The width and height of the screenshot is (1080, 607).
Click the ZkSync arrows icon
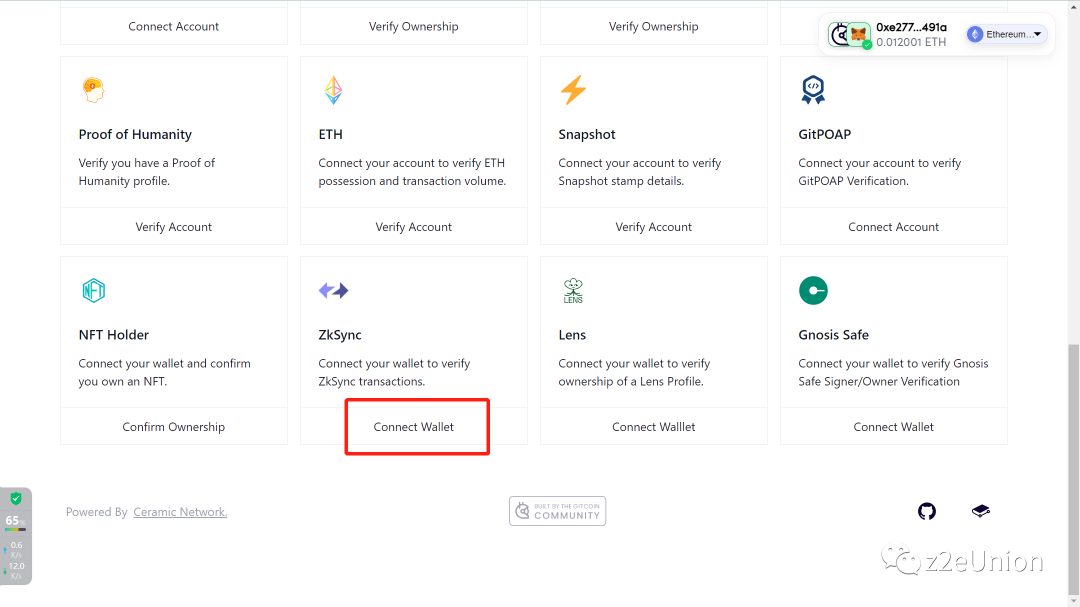[x=333, y=291]
